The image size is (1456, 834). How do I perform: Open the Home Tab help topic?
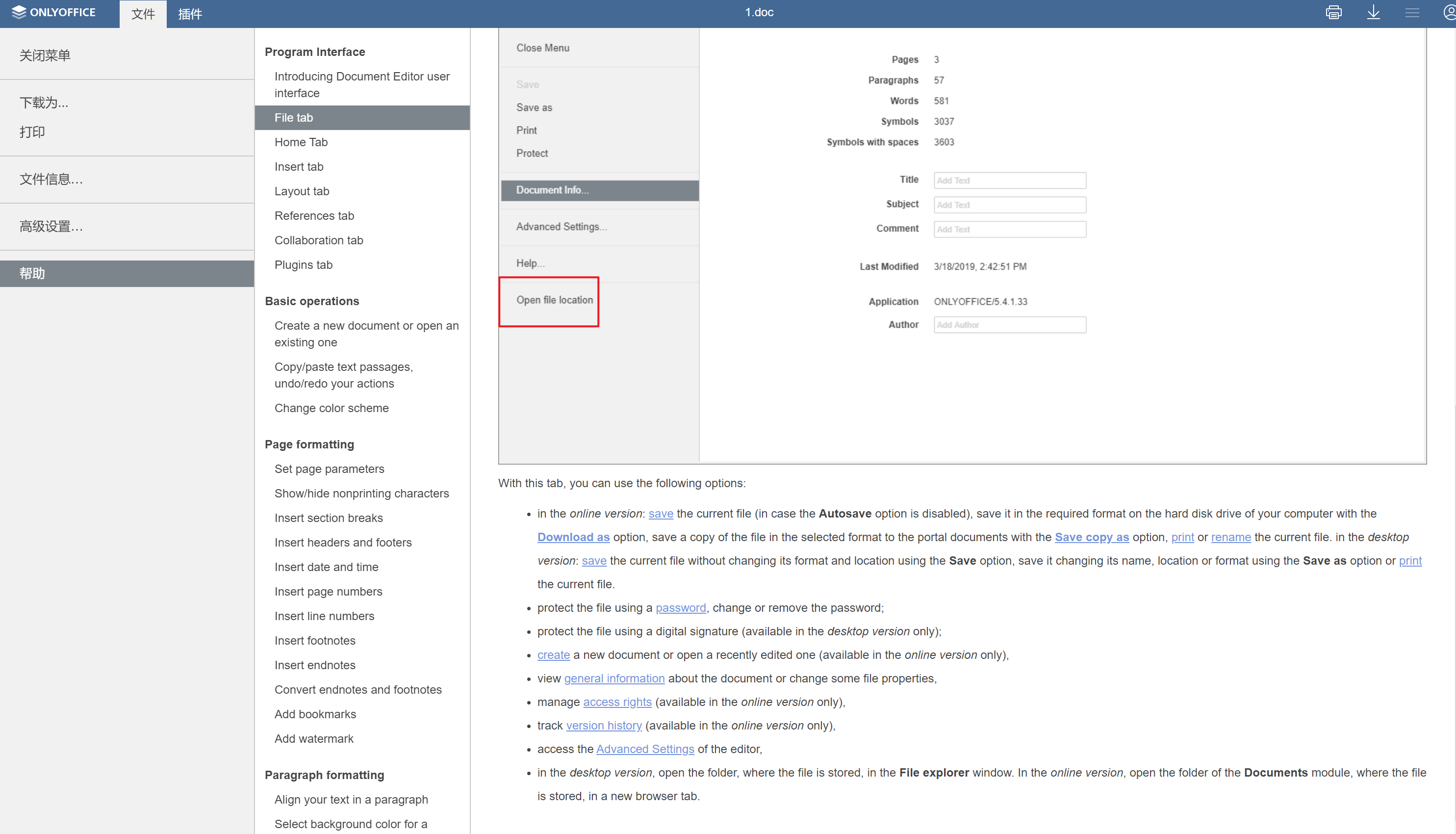[301, 142]
